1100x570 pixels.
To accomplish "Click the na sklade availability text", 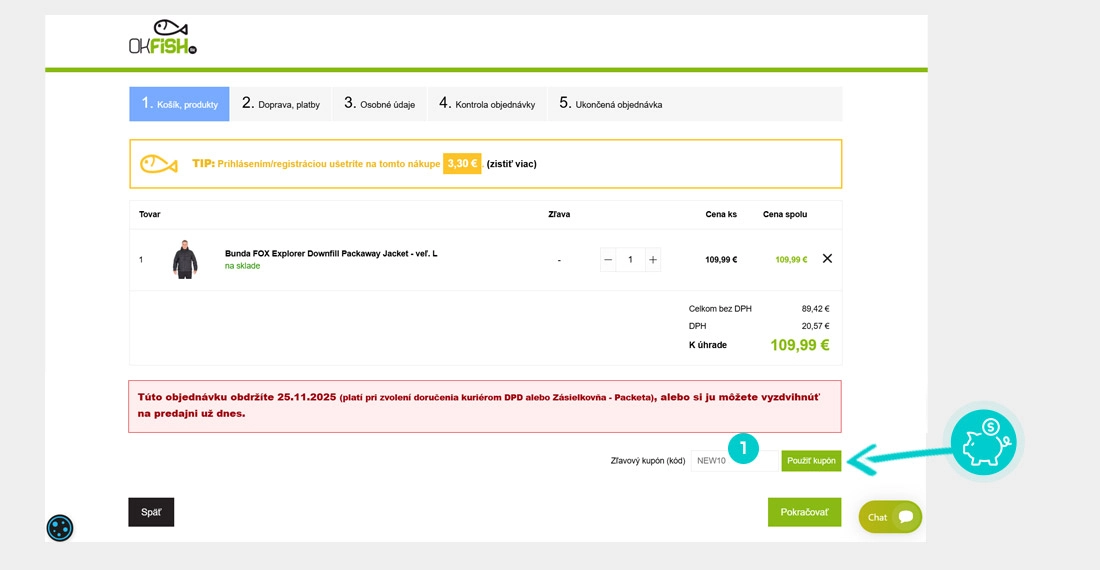I will coord(242,266).
